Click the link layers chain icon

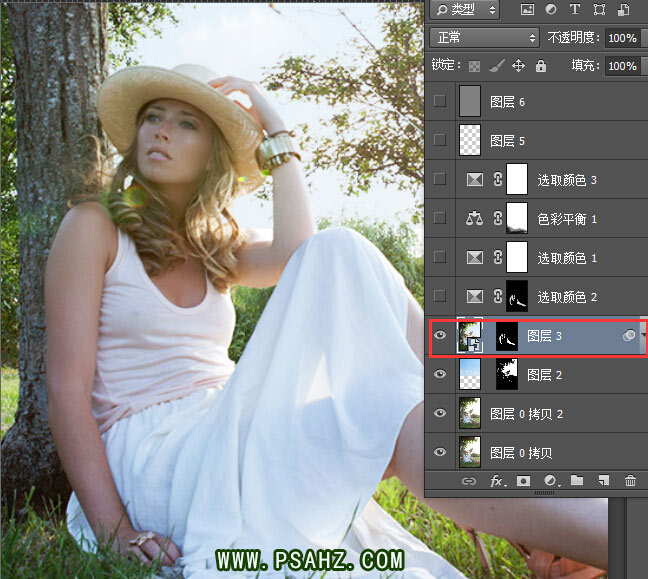[469, 481]
